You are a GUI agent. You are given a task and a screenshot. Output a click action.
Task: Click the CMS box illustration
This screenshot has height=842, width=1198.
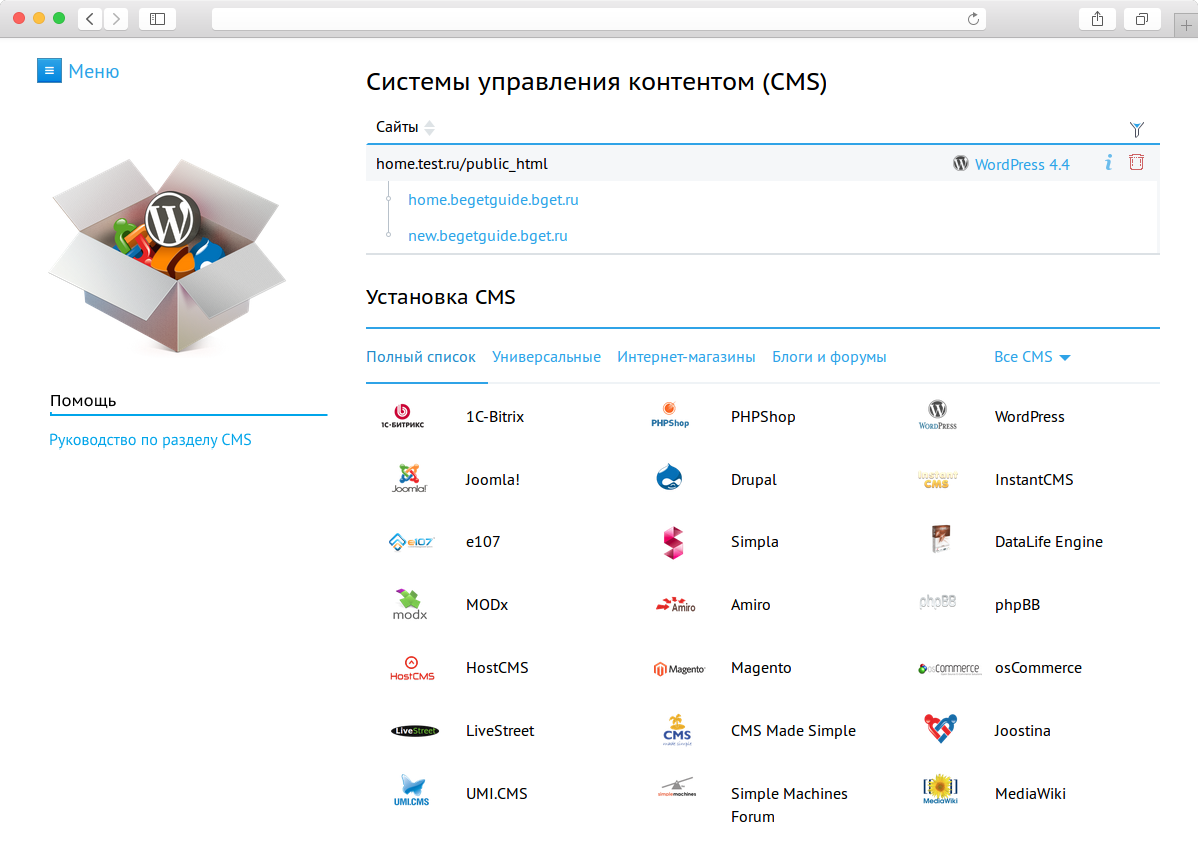pos(167,254)
